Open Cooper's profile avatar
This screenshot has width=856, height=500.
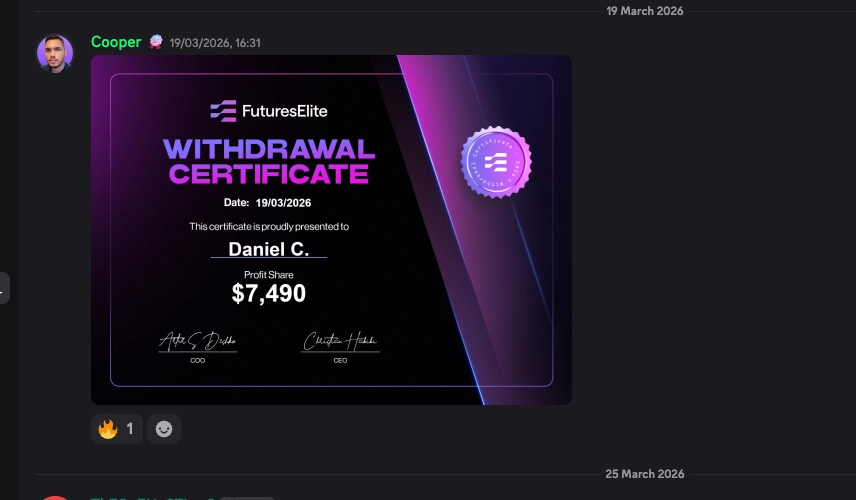pyautogui.click(x=55, y=53)
